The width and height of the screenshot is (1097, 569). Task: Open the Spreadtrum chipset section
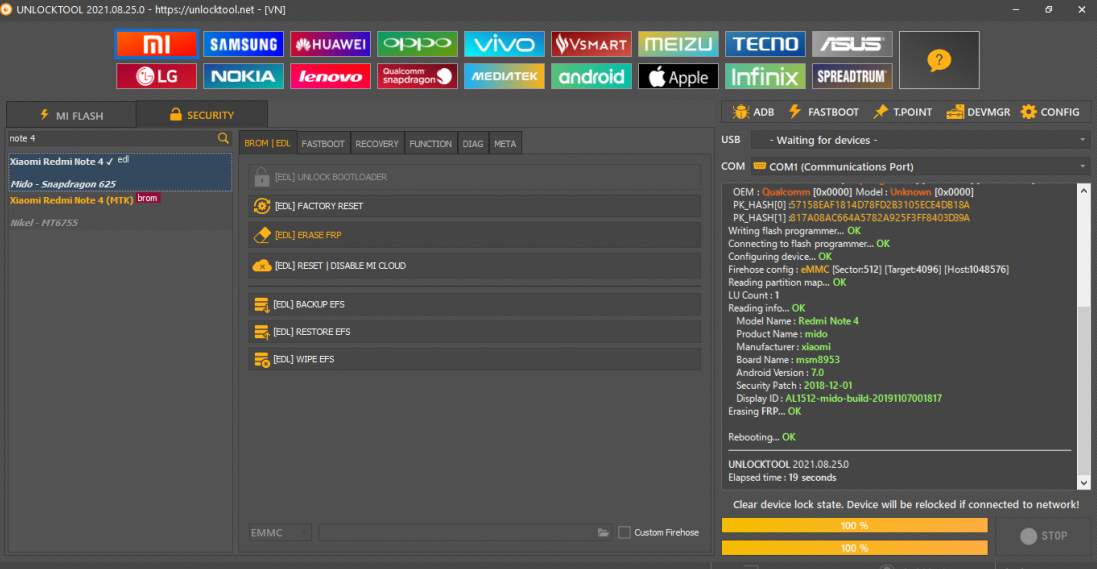[852, 76]
